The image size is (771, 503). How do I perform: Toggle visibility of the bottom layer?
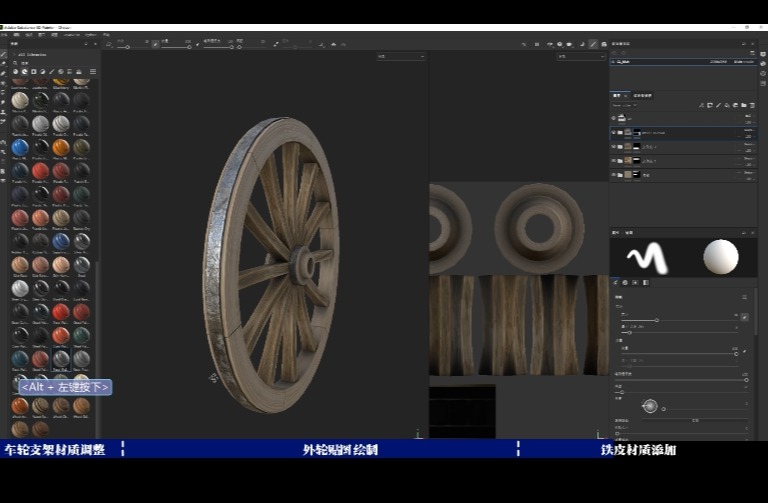(x=614, y=174)
